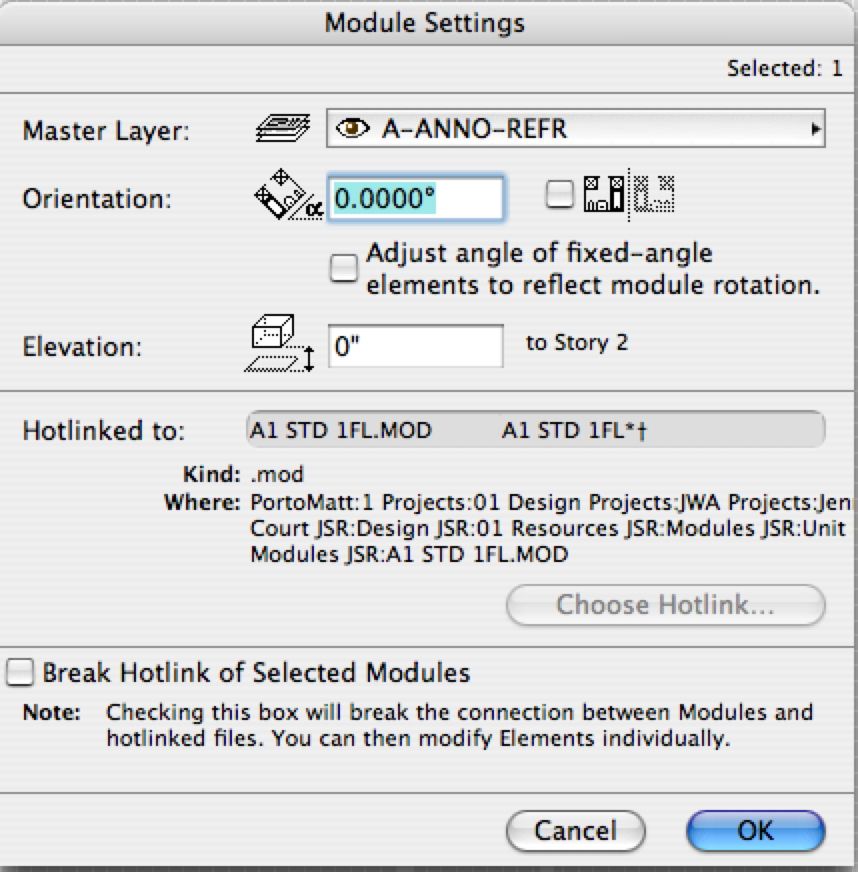Check Adjust angle of fixed-angle elements

[344, 268]
